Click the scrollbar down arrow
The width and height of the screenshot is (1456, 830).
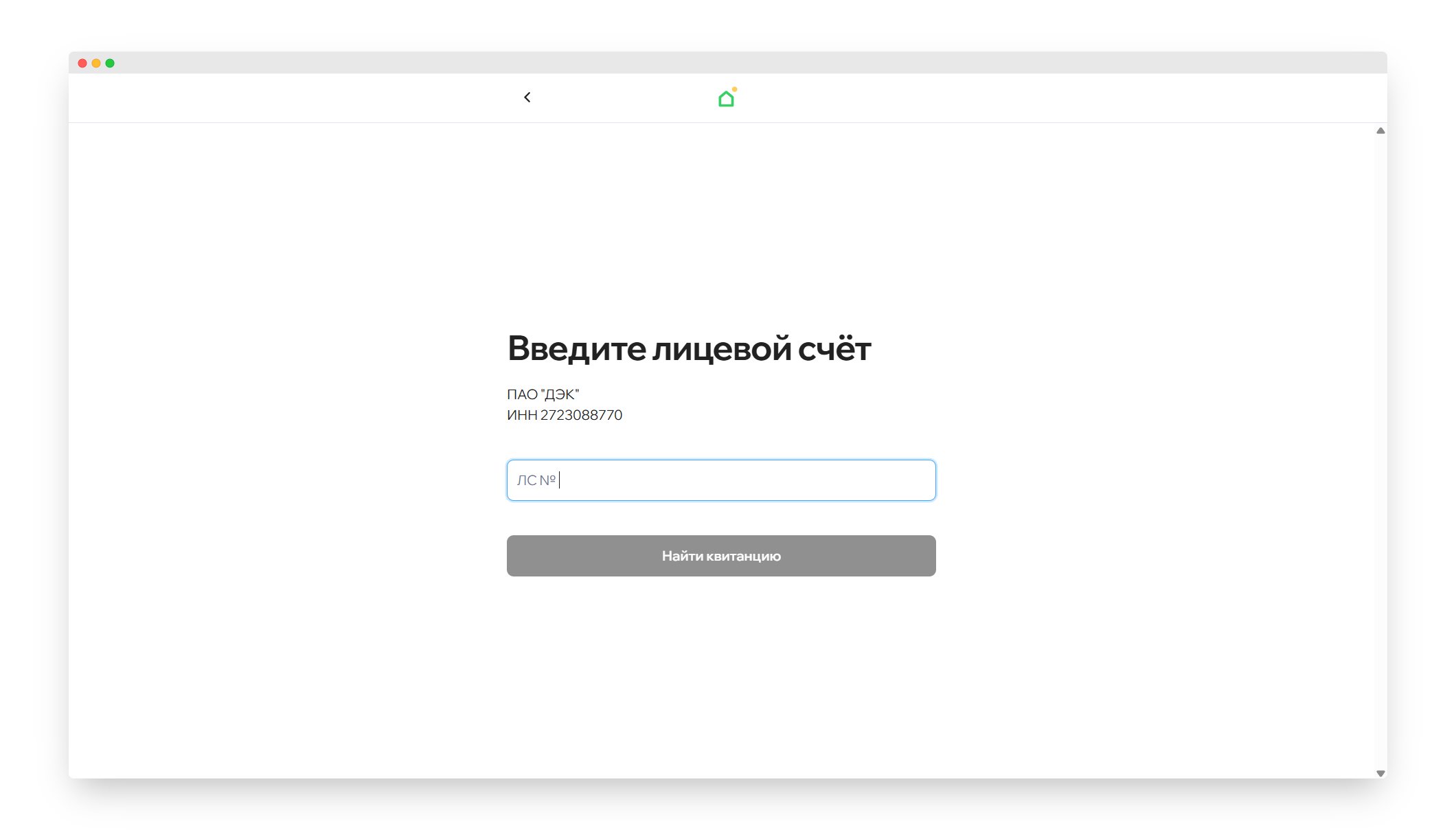click(x=1380, y=773)
